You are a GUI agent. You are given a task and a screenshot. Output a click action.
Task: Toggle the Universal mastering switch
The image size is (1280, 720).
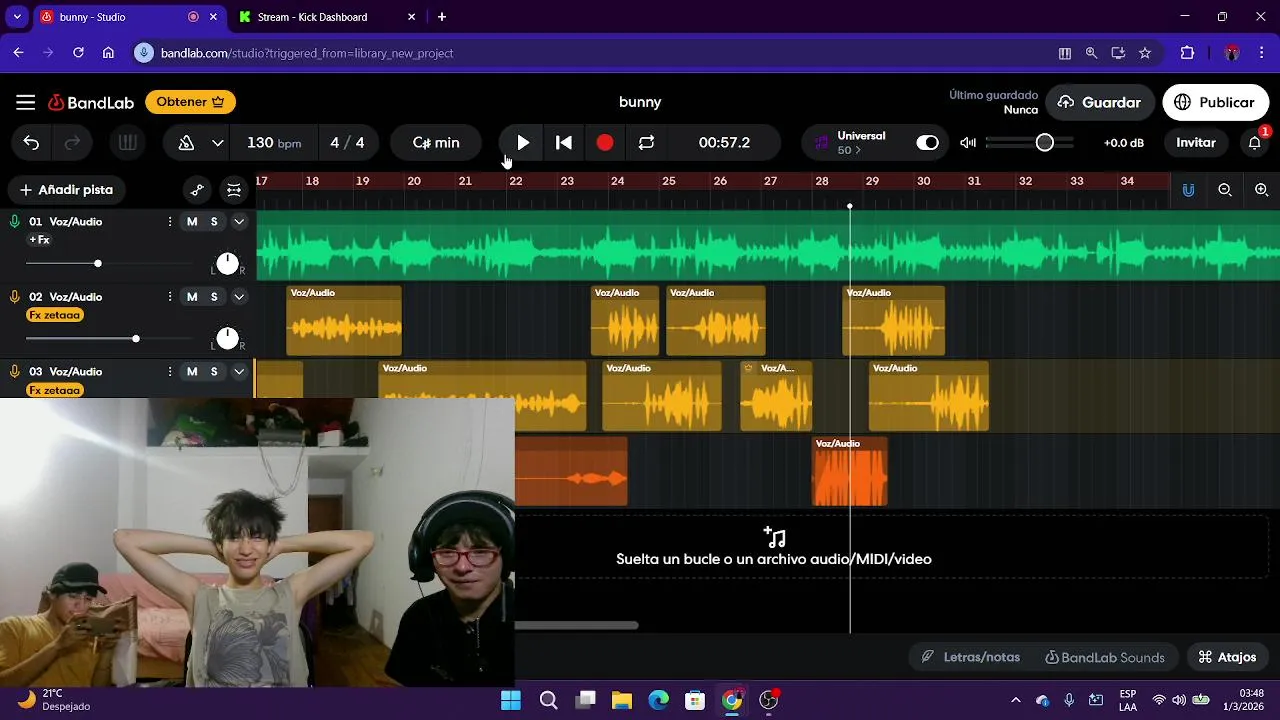coord(928,143)
